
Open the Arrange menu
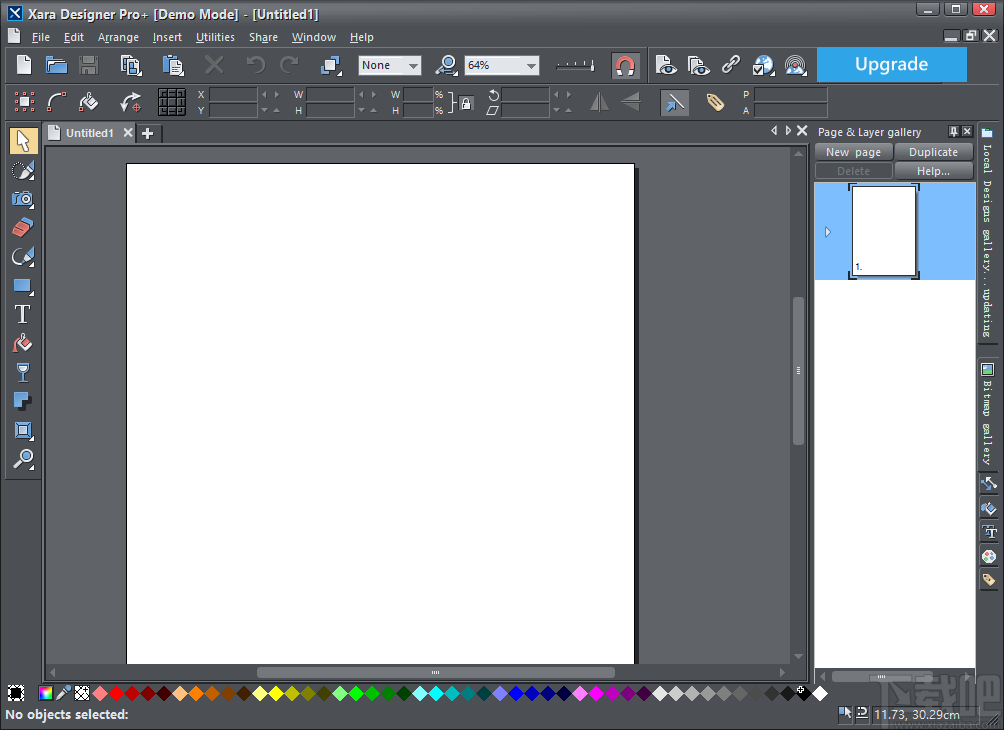[x=118, y=37]
